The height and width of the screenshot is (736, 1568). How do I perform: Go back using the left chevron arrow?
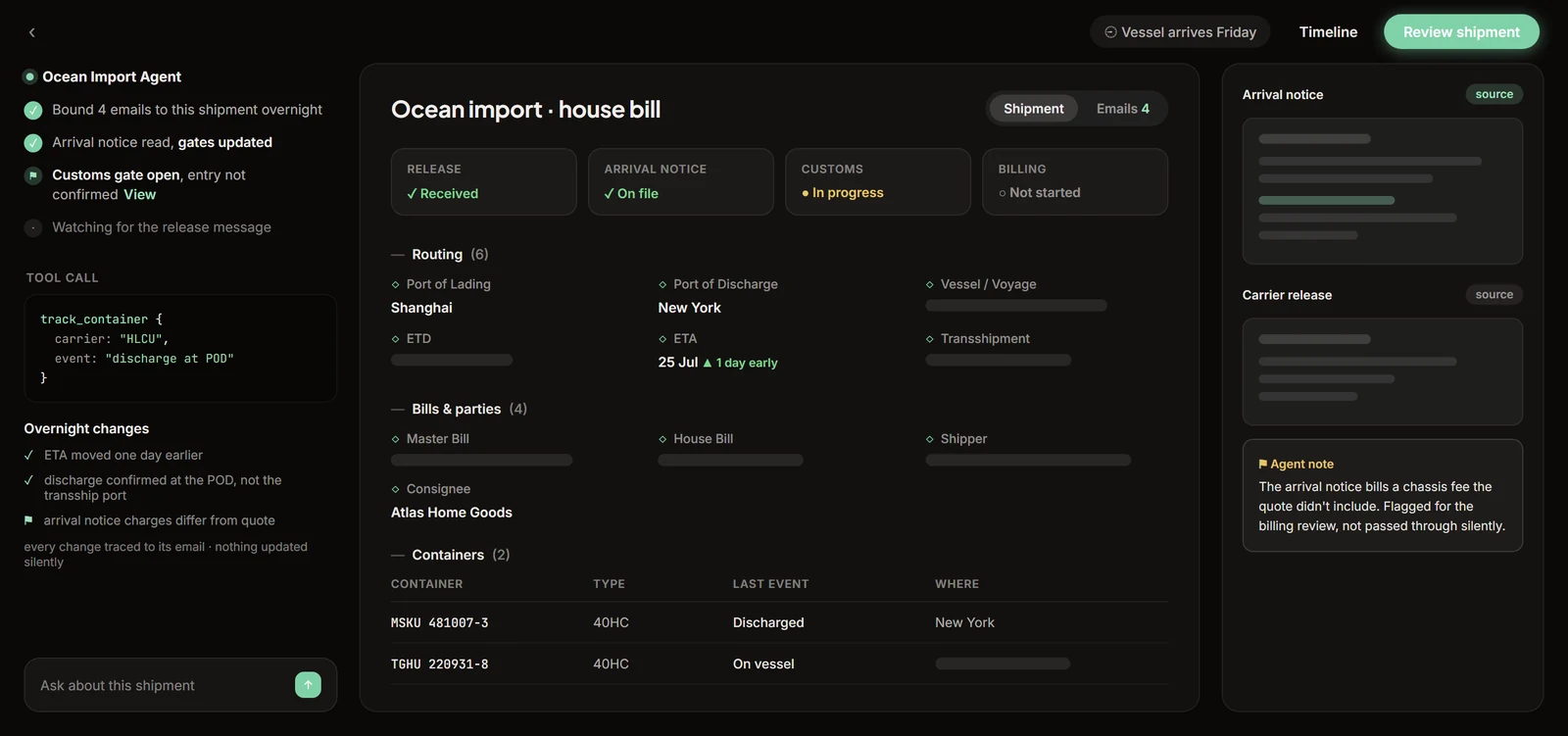pos(31,32)
